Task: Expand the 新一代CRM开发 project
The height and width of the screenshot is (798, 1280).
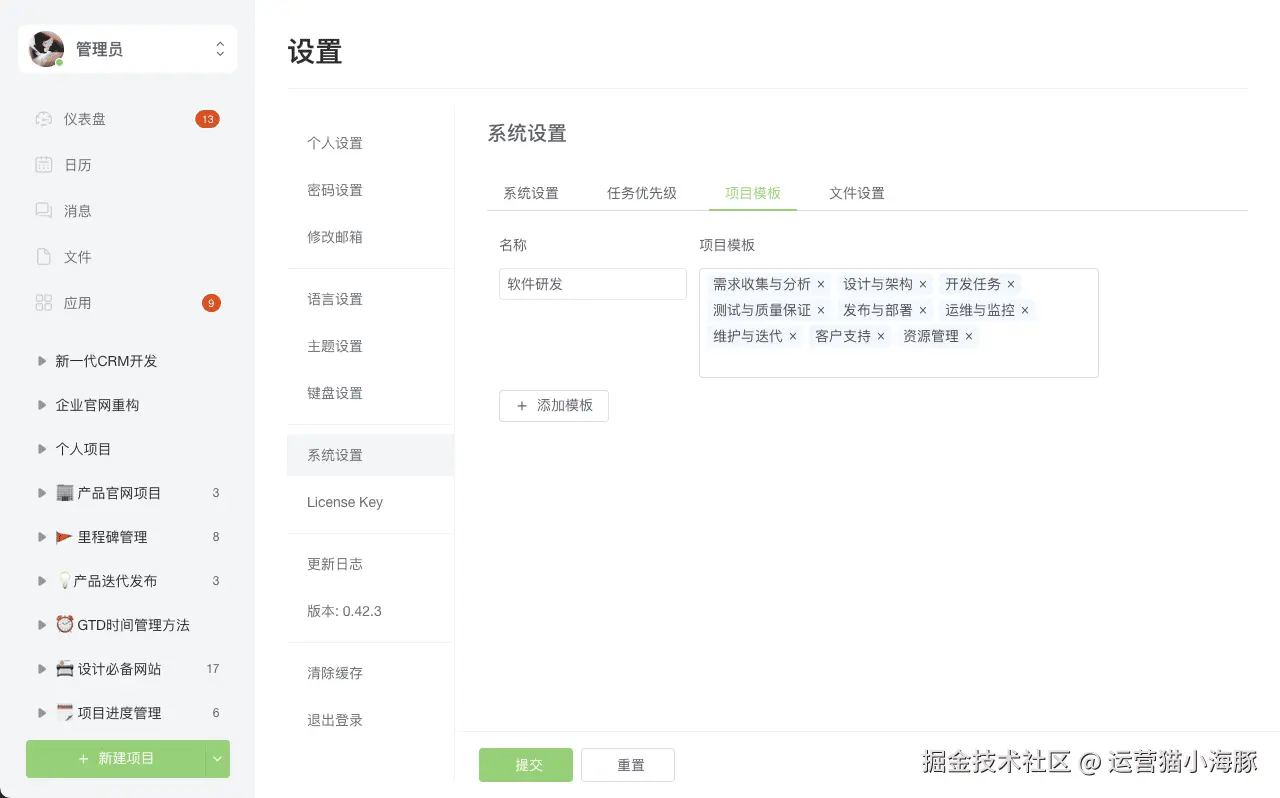Action: tap(41, 361)
